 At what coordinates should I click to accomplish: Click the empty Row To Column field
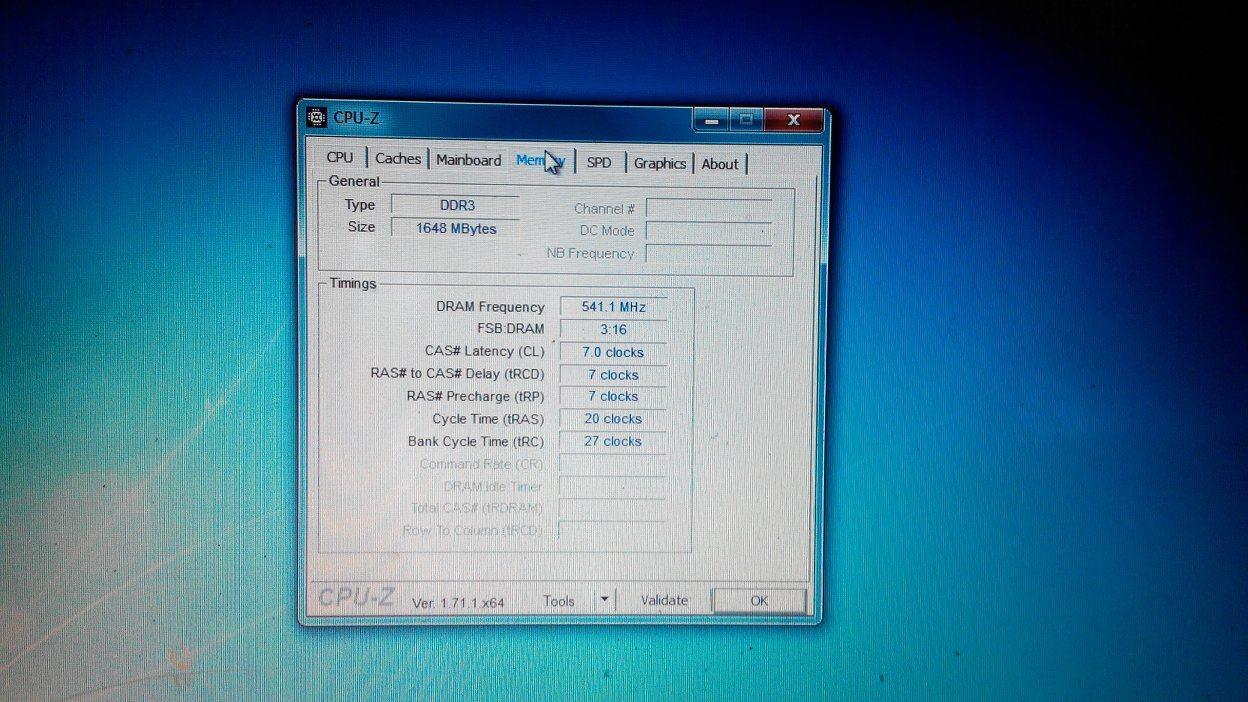(x=612, y=531)
